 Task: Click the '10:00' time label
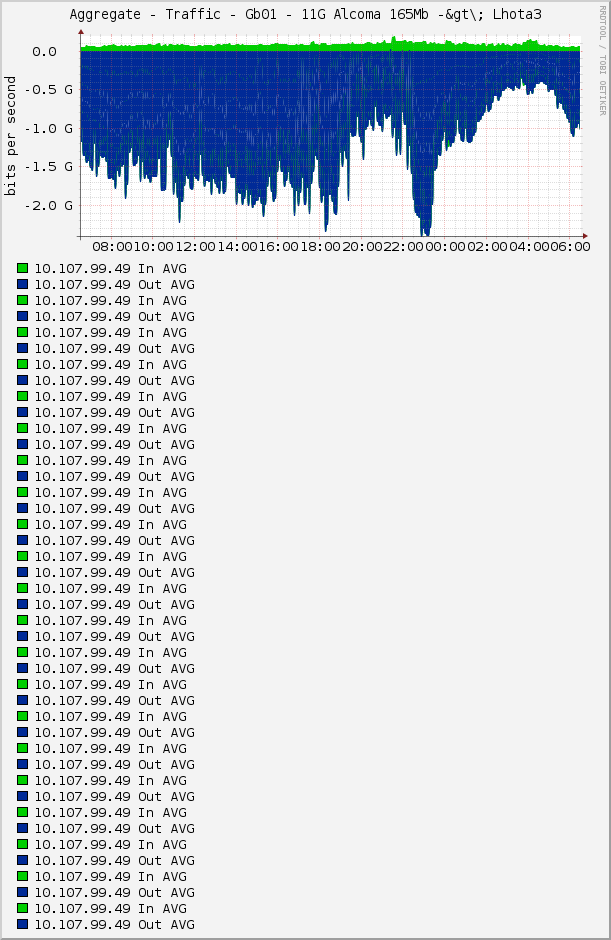153,247
